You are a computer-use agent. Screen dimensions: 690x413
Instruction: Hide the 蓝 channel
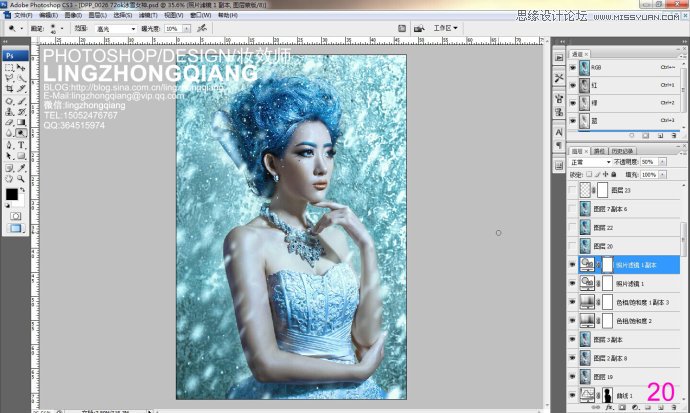(x=573, y=121)
